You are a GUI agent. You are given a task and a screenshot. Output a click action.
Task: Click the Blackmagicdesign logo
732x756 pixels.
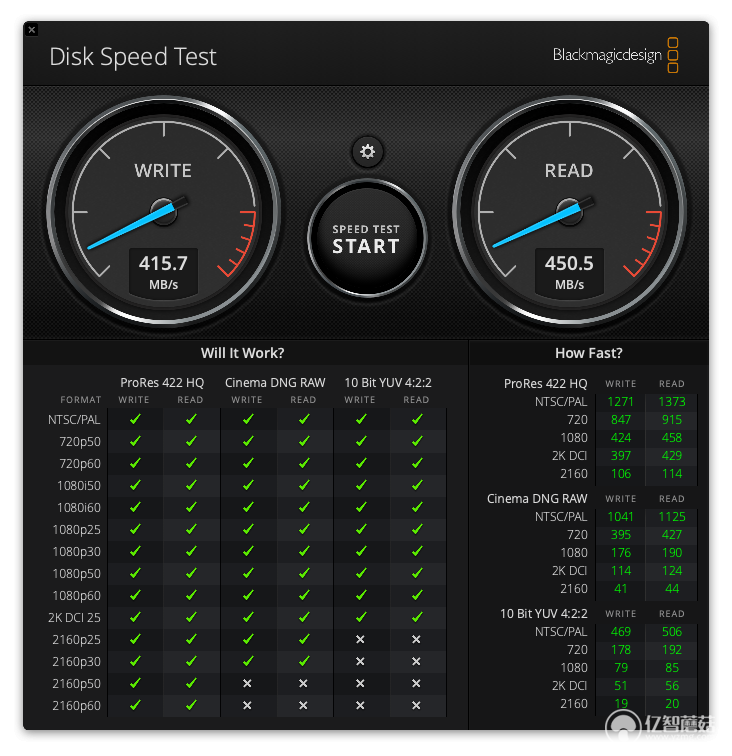(x=615, y=55)
